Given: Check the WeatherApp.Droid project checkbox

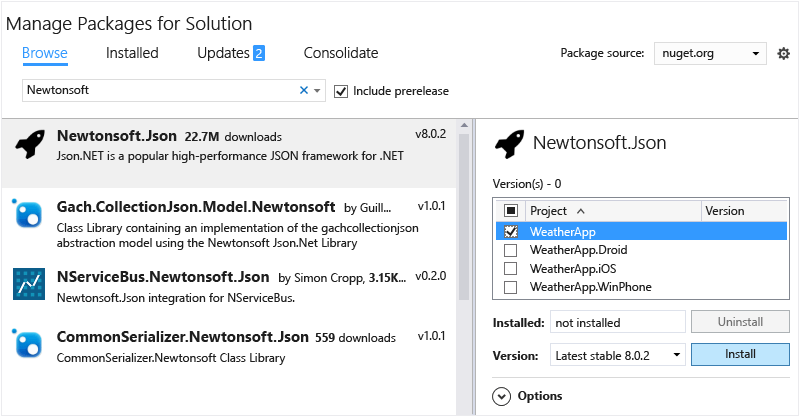Looking at the screenshot, I should click(511, 250).
